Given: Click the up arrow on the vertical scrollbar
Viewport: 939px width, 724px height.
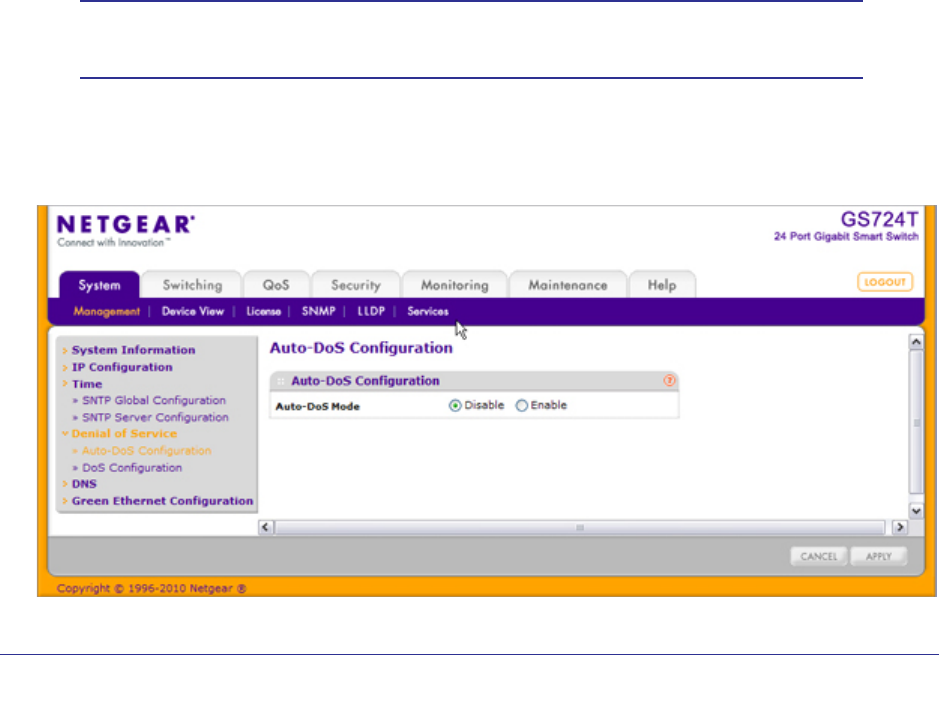Looking at the screenshot, I should [x=916, y=342].
